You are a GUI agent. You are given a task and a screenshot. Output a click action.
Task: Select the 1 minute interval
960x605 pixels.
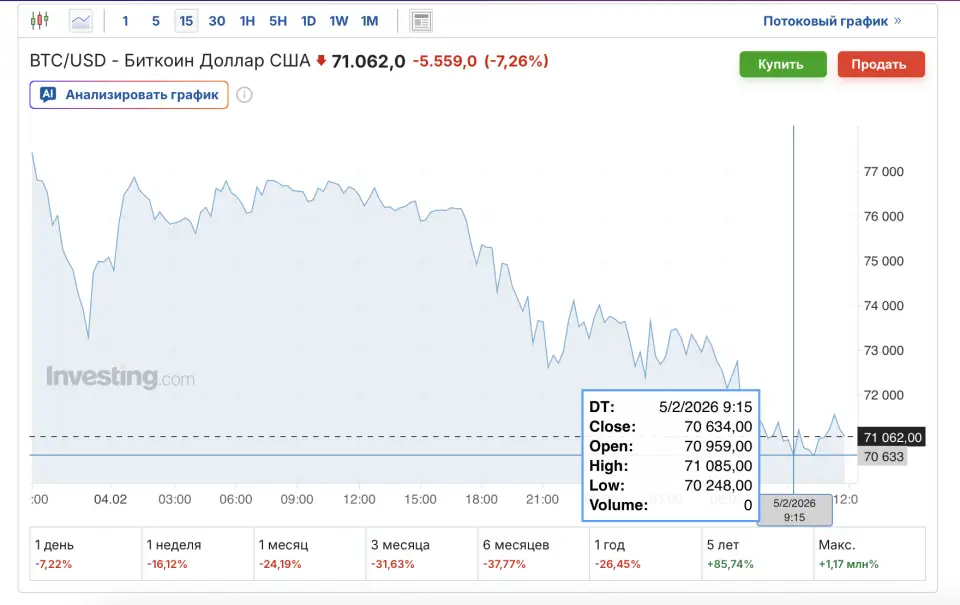(125, 21)
